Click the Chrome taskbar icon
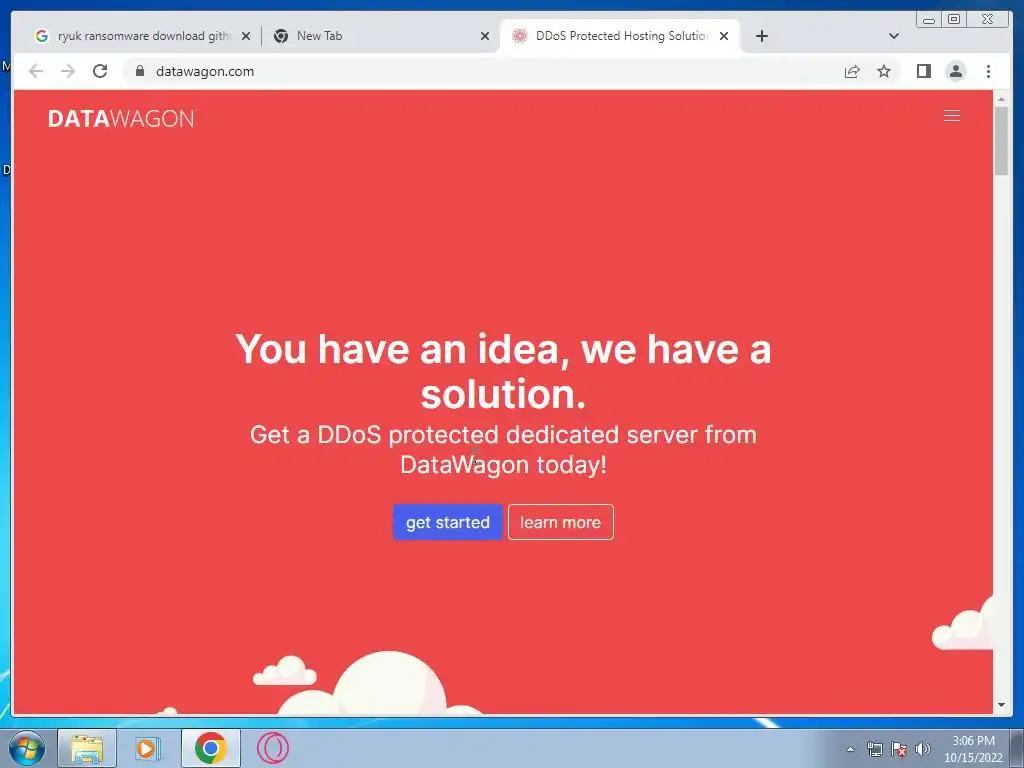The height and width of the screenshot is (768, 1024). click(x=210, y=748)
